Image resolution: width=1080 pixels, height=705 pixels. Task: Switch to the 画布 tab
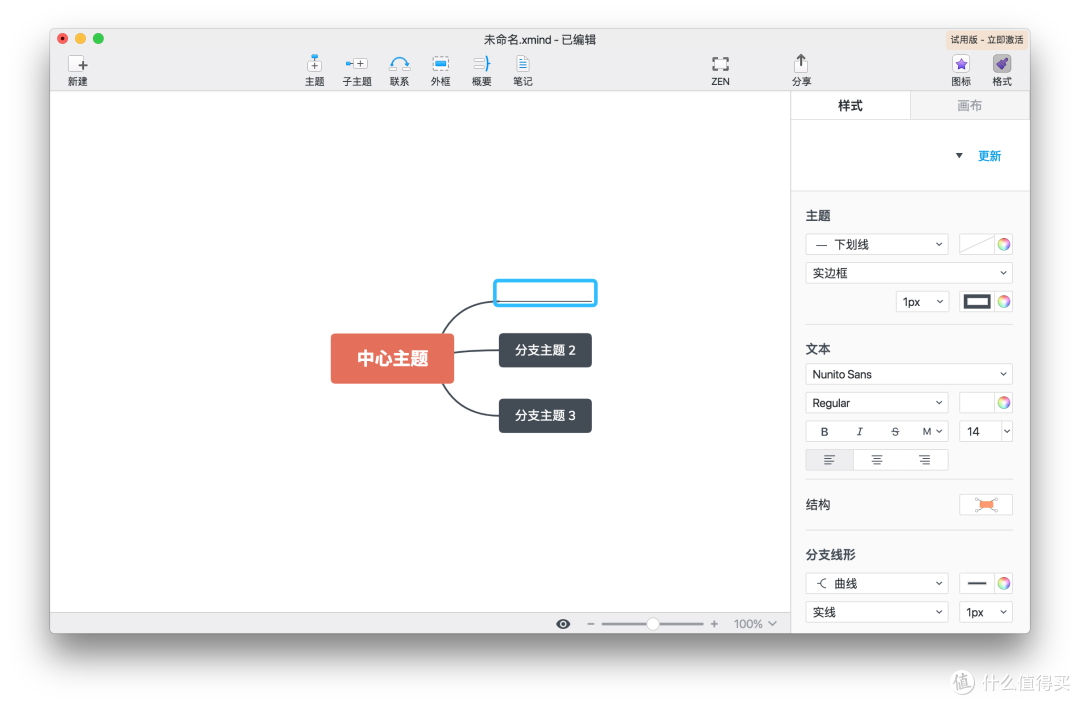pyautogui.click(x=970, y=105)
